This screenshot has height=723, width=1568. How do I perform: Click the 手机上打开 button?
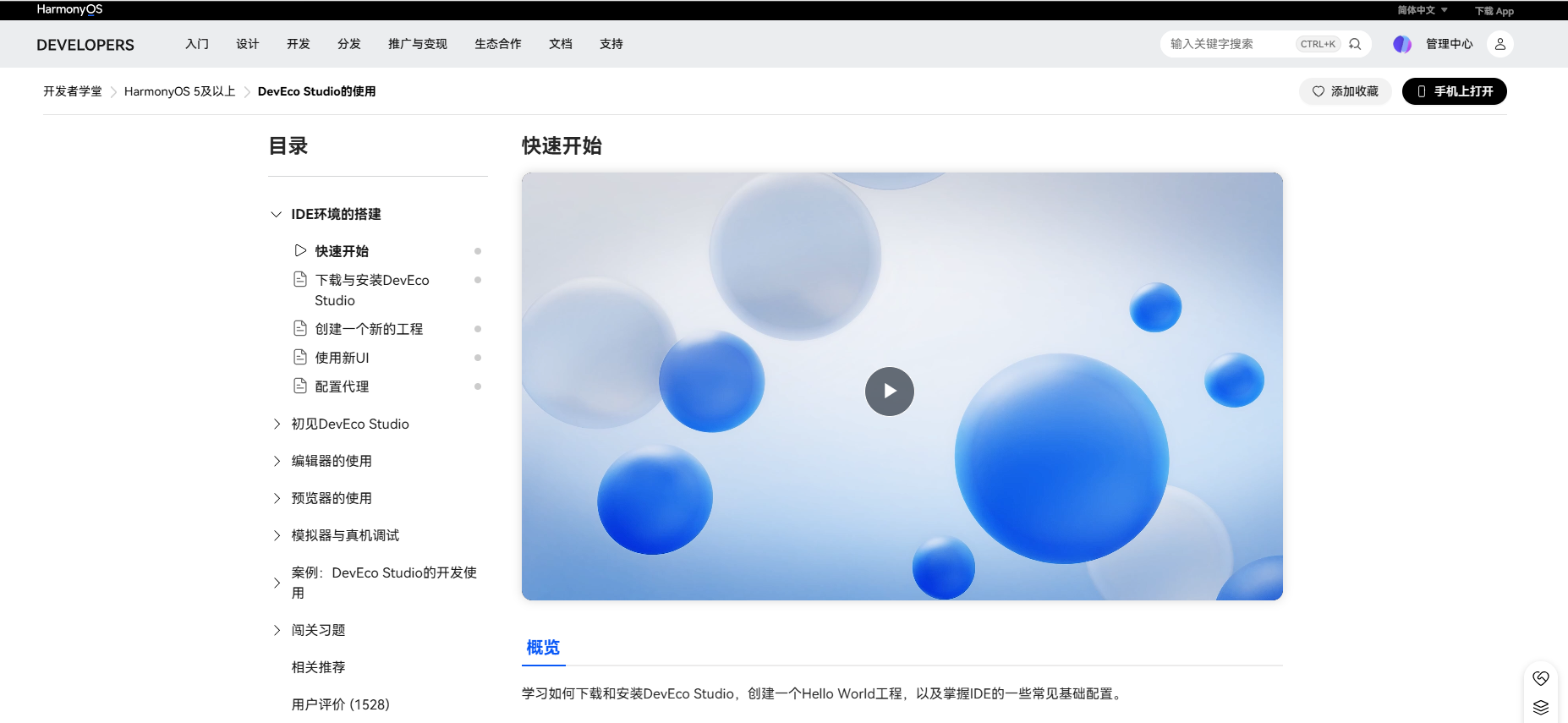[1455, 91]
